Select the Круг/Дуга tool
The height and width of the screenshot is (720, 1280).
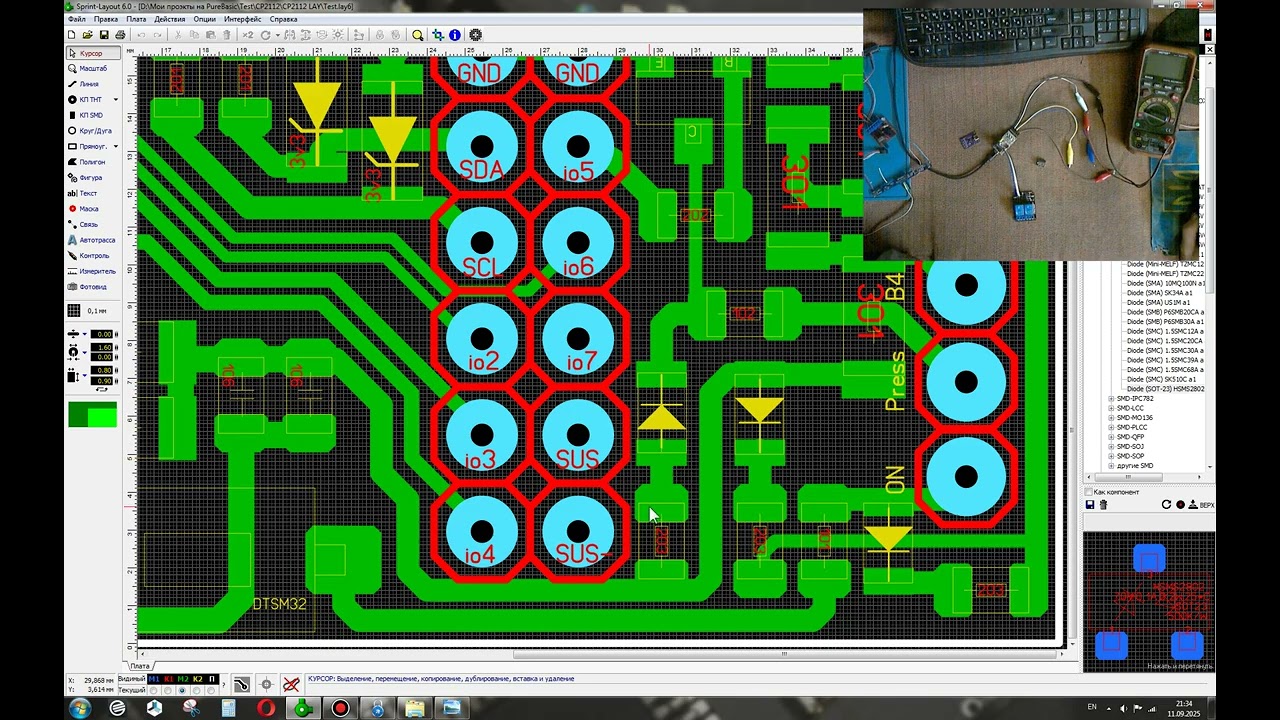pyautogui.click(x=94, y=131)
